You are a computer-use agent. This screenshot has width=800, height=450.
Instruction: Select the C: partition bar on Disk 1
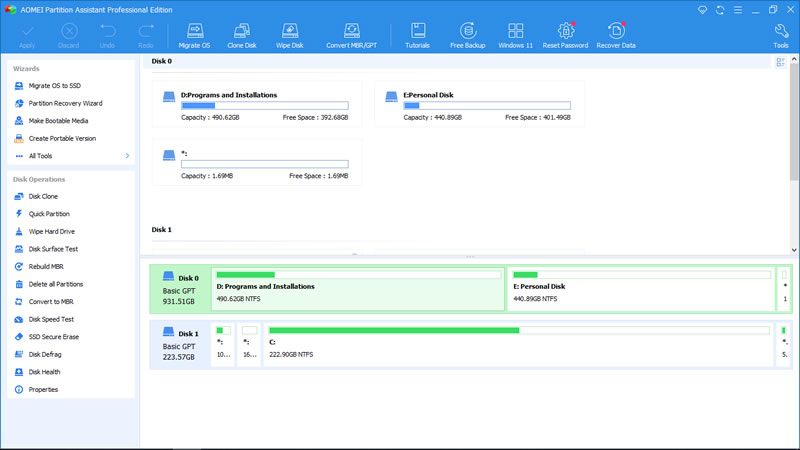click(518, 343)
